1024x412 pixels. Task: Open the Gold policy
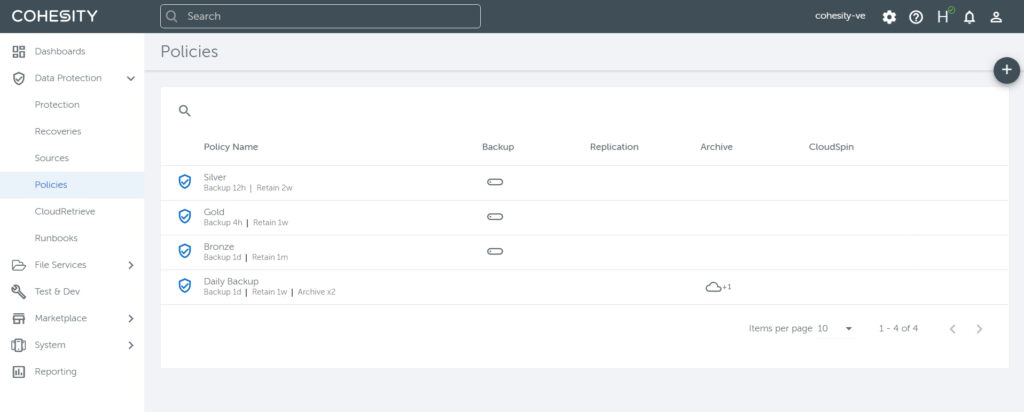pos(214,212)
